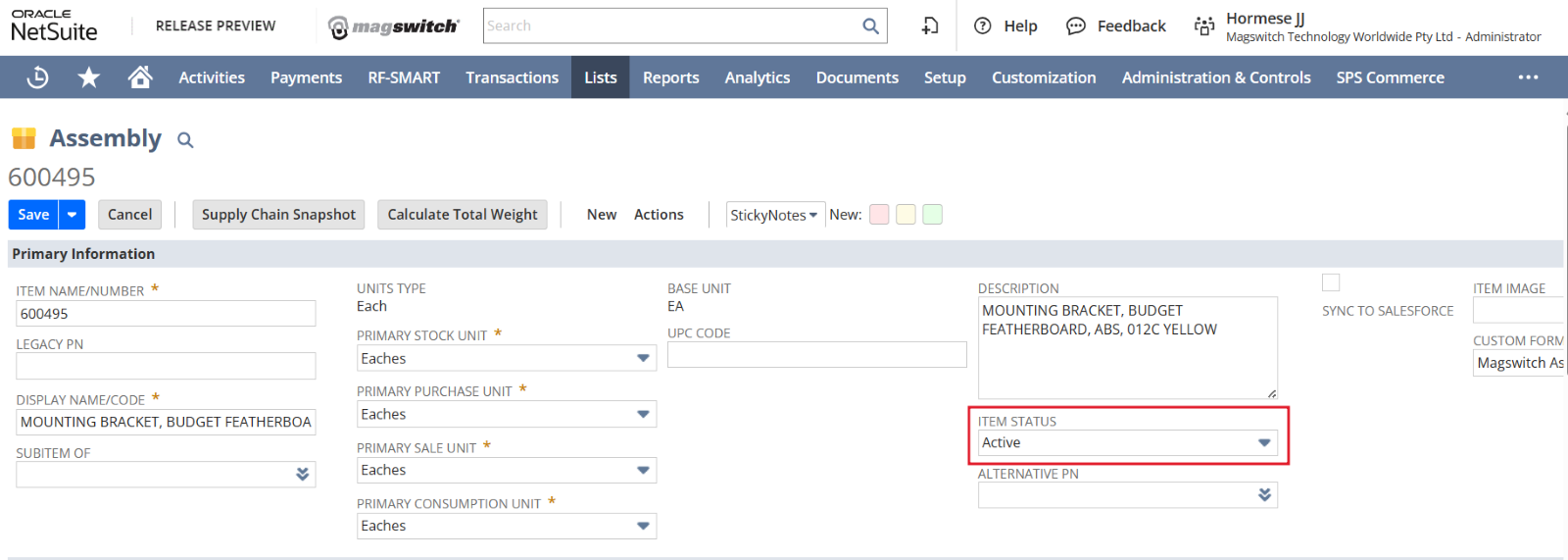1568x560 pixels.
Task: Open the Reports menu
Action: click(x=670, y=77)
